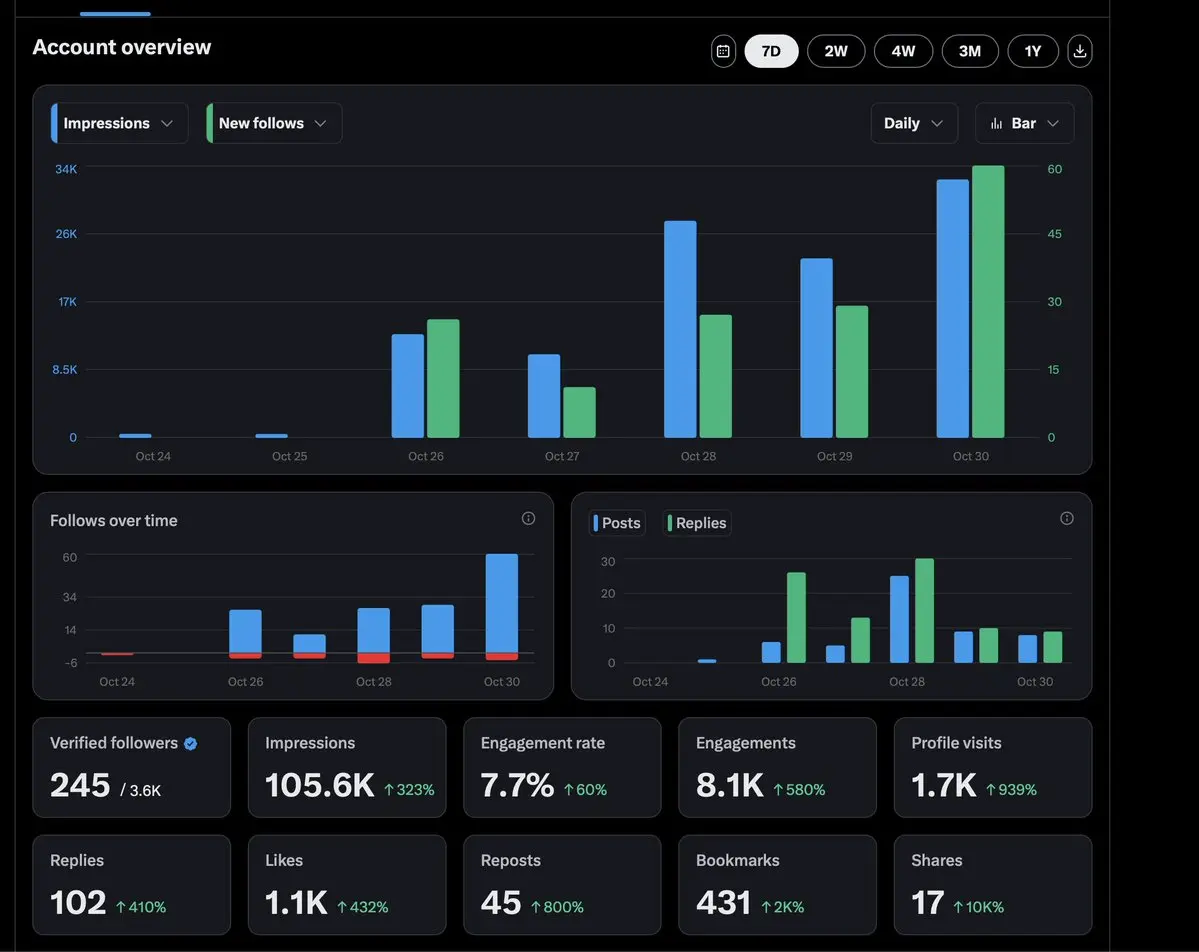Click the Bookmarks 431 stat card
Image resolution: width=1199 pixels, height=952 pixels.
[777, 884]
